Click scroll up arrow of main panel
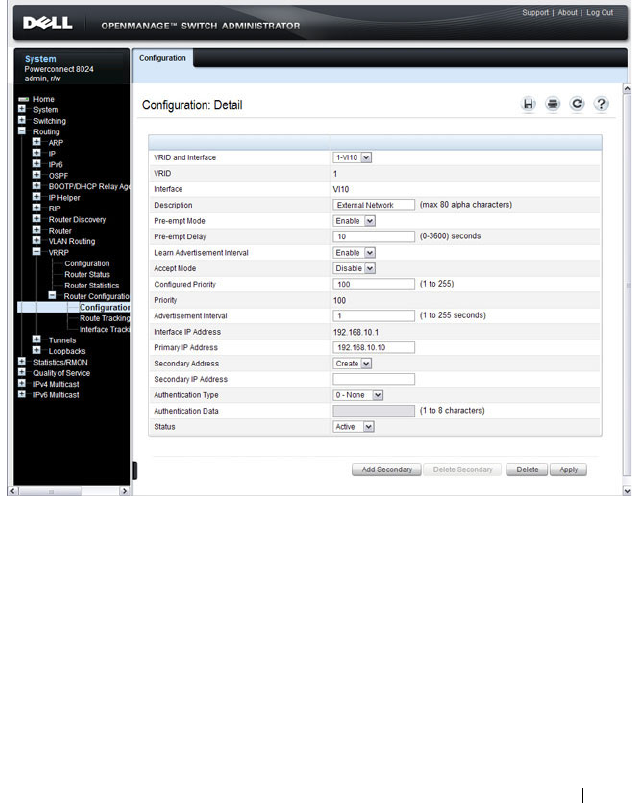641x803 pixels. [x=627, y=89]
